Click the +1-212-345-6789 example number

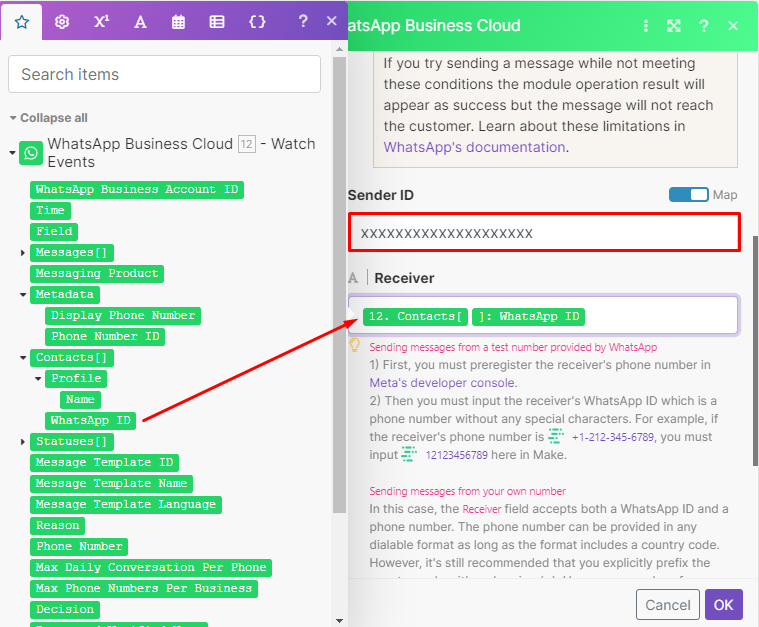click(x=613, y=437)
